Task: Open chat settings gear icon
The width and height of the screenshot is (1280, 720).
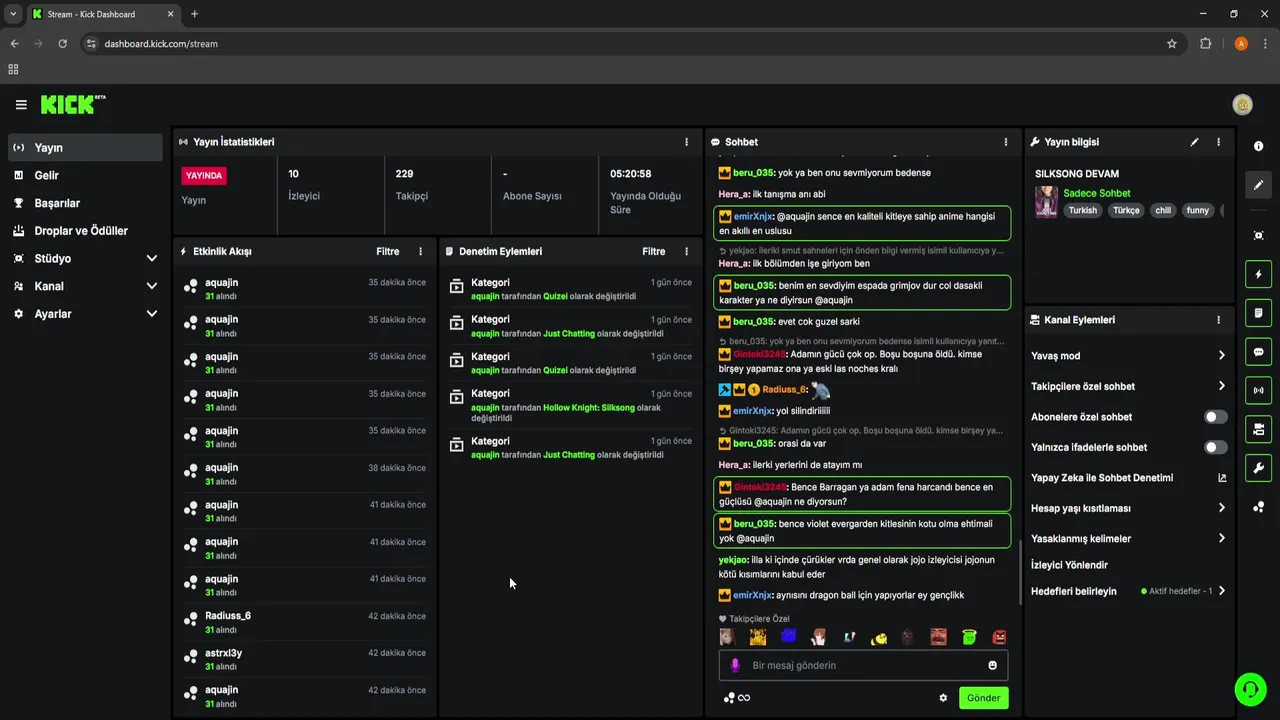Action: [x=943, y=698]
